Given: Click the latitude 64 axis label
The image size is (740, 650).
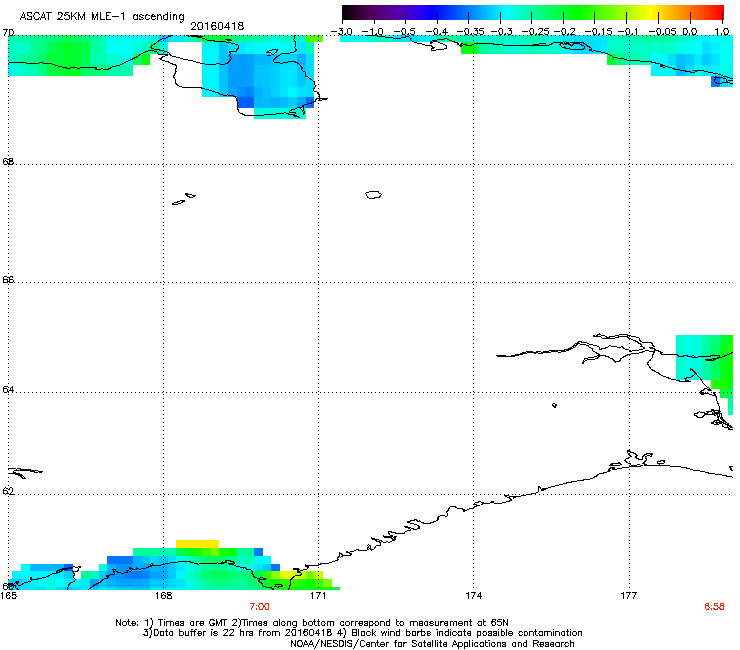Looking at the screenshot, I should coord(8,390).
